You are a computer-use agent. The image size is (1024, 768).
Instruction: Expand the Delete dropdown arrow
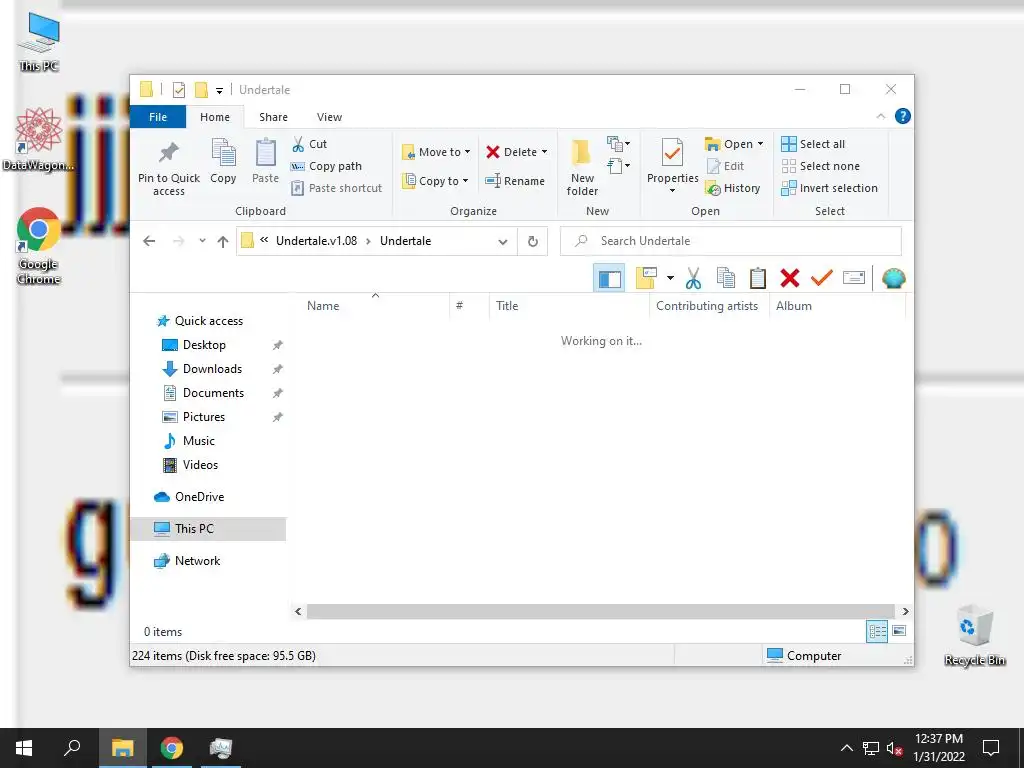pyautogui.click(x=544, y=152)
